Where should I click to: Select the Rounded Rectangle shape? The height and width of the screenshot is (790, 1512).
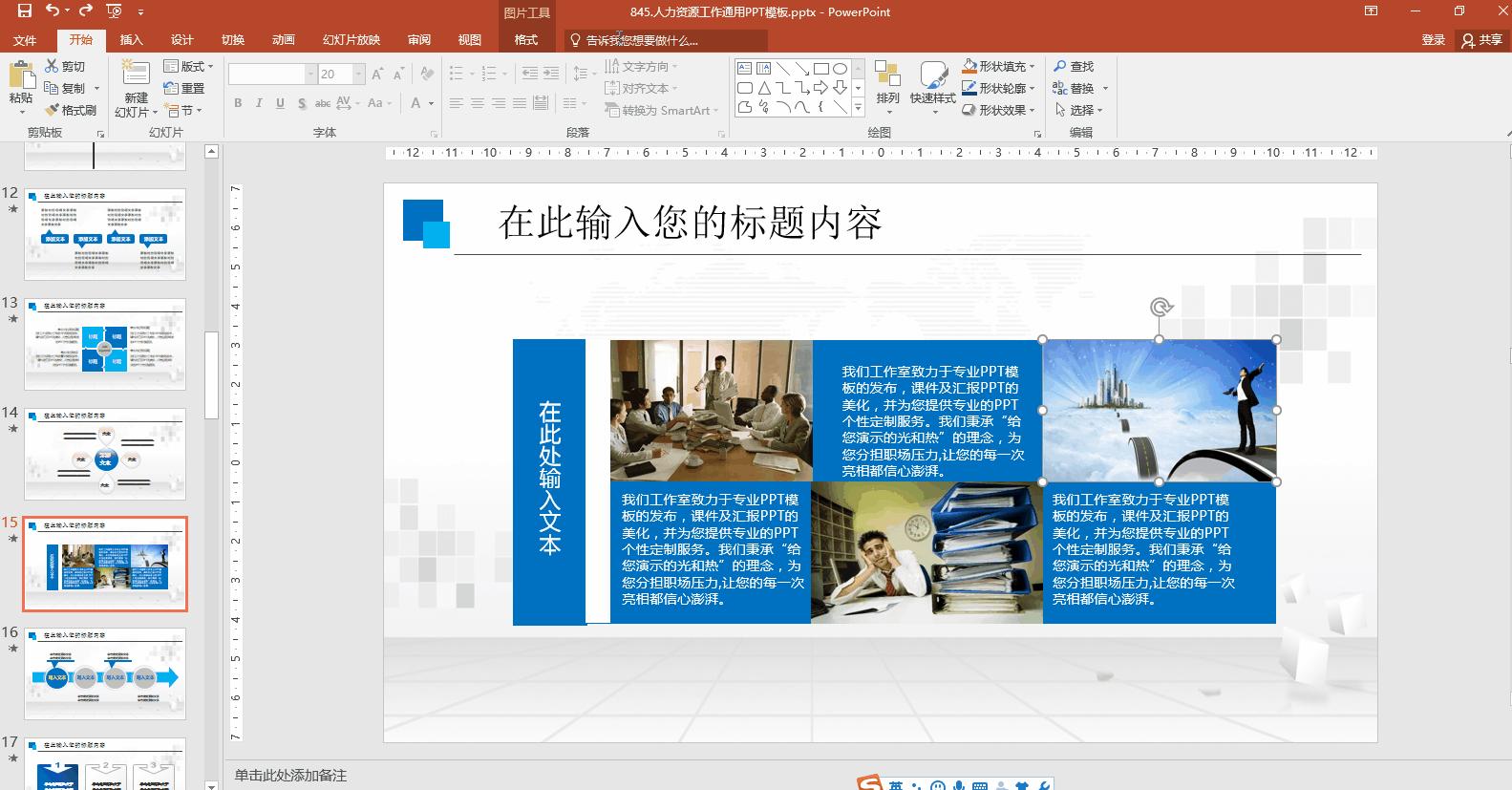[744, 88]
